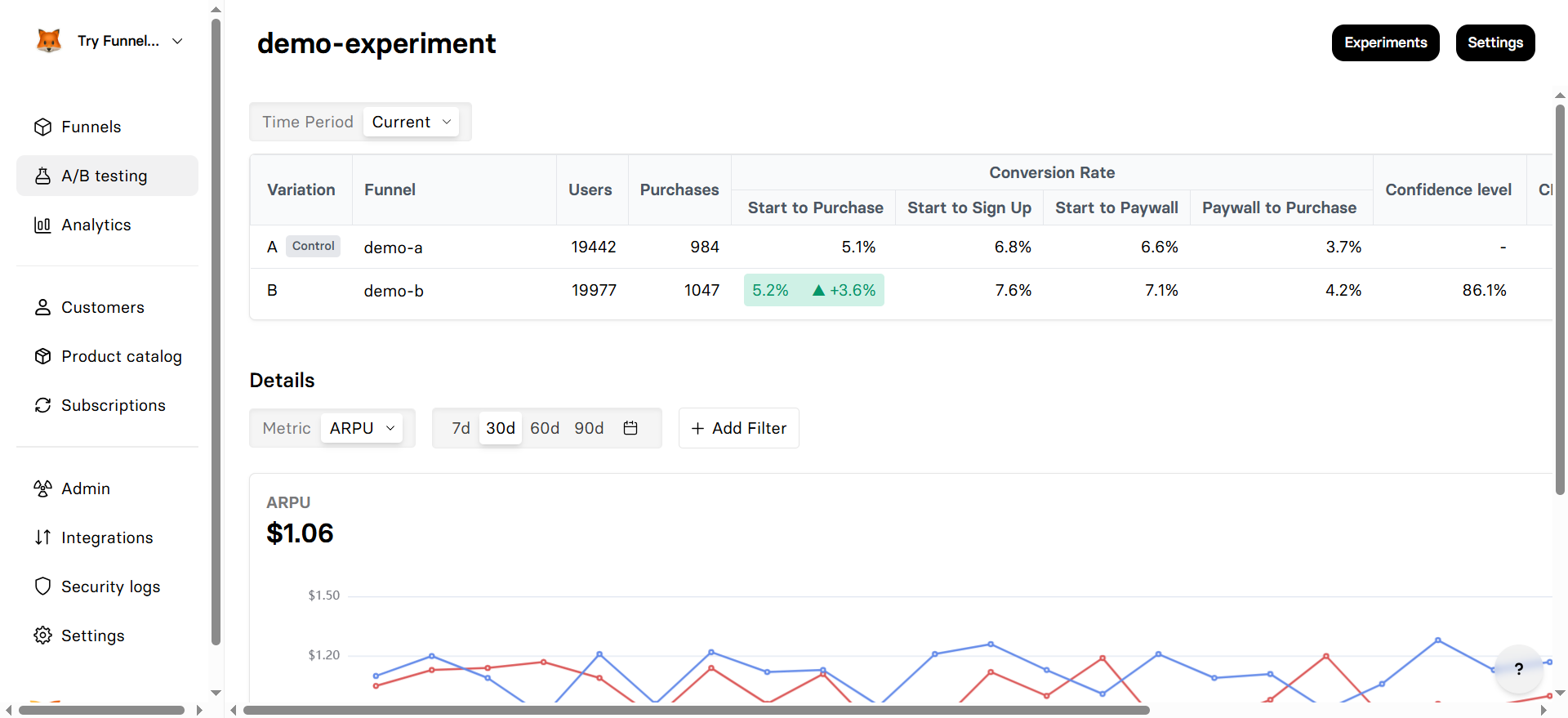Click the Experiments button
Screen dimensions: 1568x718
(1385, 42)
